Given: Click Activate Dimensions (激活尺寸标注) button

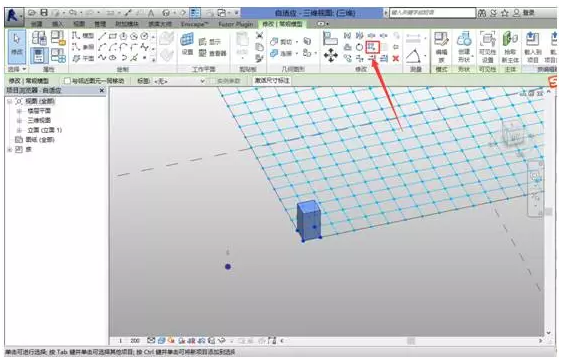Looking at the screenshot, I should tap(272, 81).
